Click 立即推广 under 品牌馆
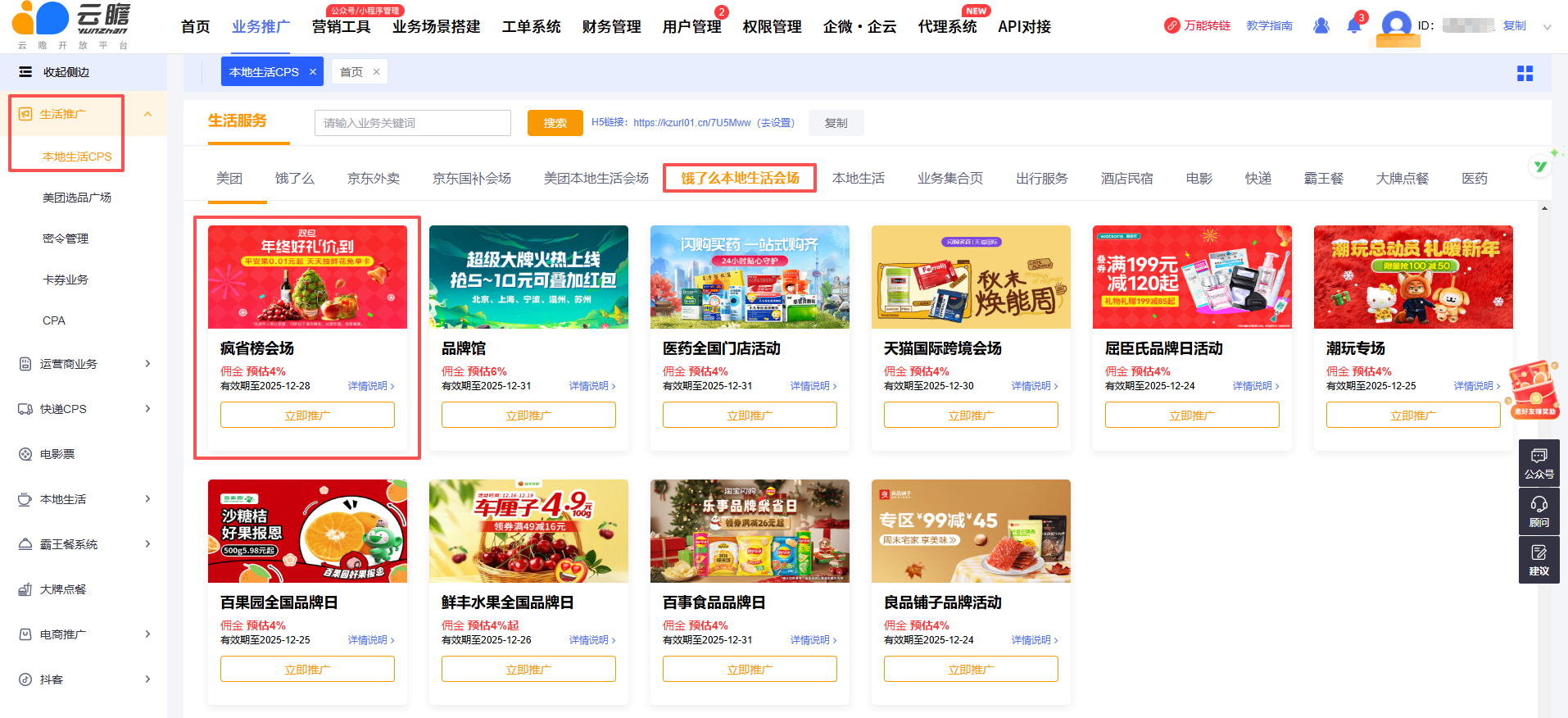This screenshot has width=1568, height=718. pyautogui.click(x=528, y=416)
